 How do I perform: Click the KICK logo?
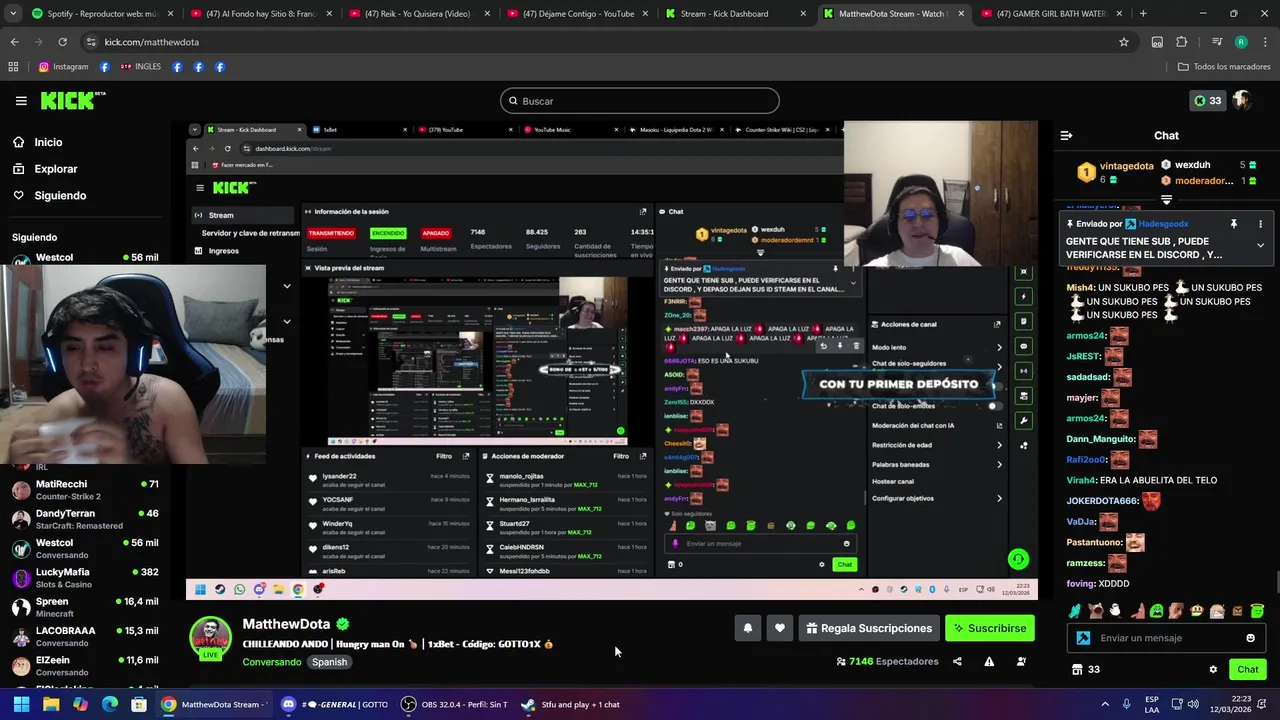click(x=72, y=100)
